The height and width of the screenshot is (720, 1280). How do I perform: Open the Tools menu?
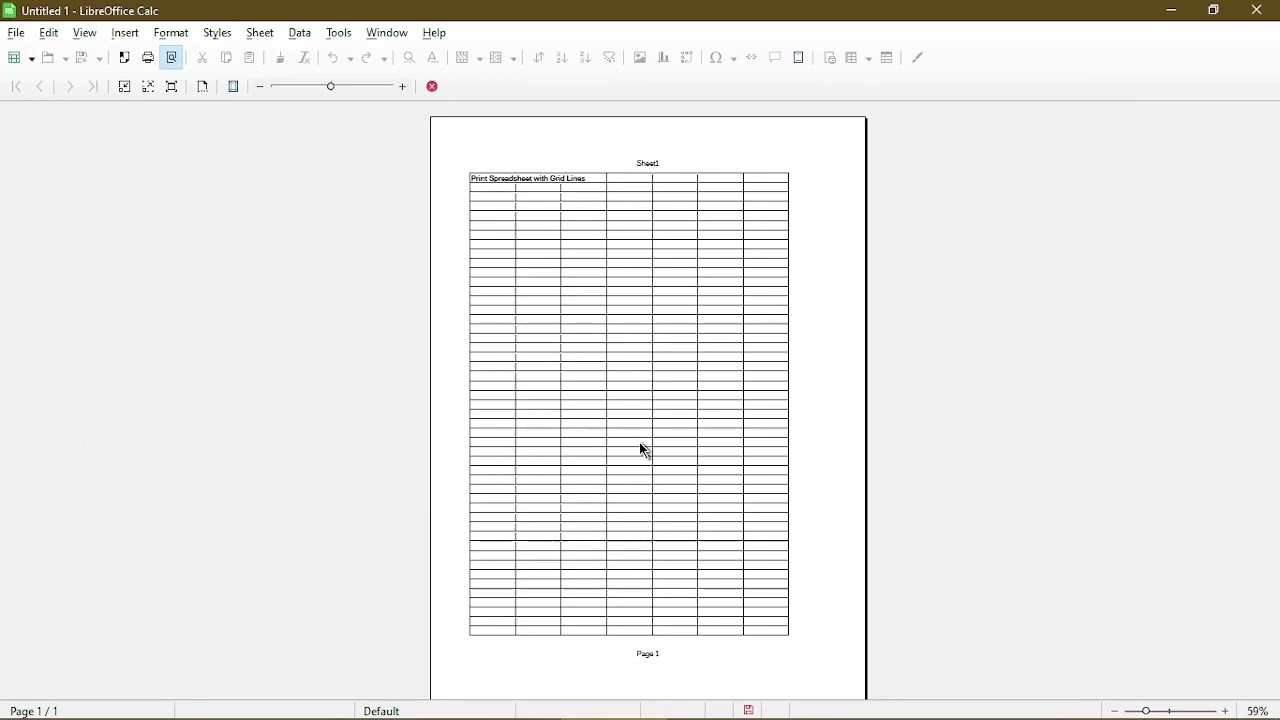pos(339,33)
